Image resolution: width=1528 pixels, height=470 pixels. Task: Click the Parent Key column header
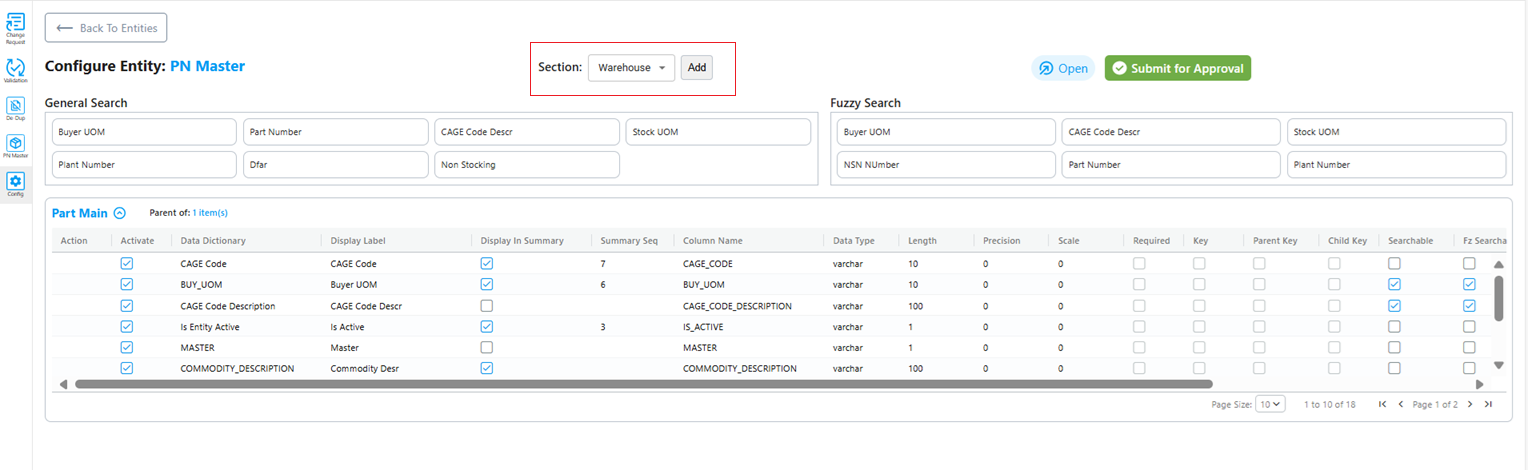(x=1275, y=240)
